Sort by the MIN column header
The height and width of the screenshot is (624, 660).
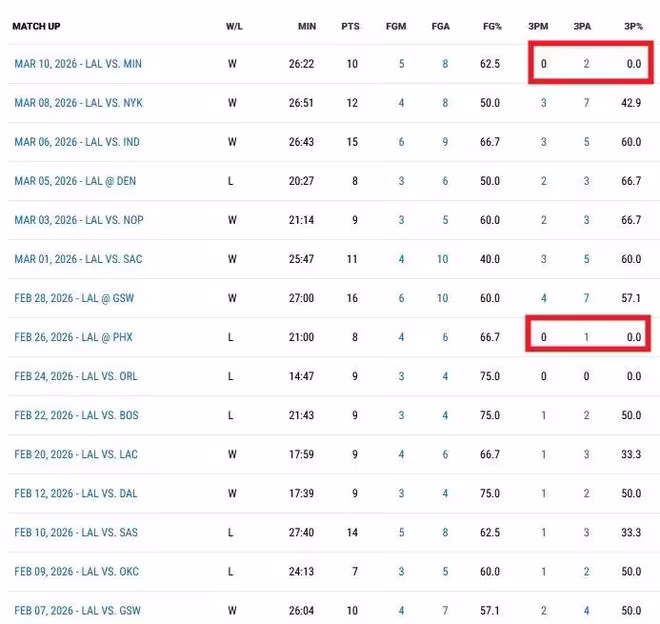click(x=305, y=25)
